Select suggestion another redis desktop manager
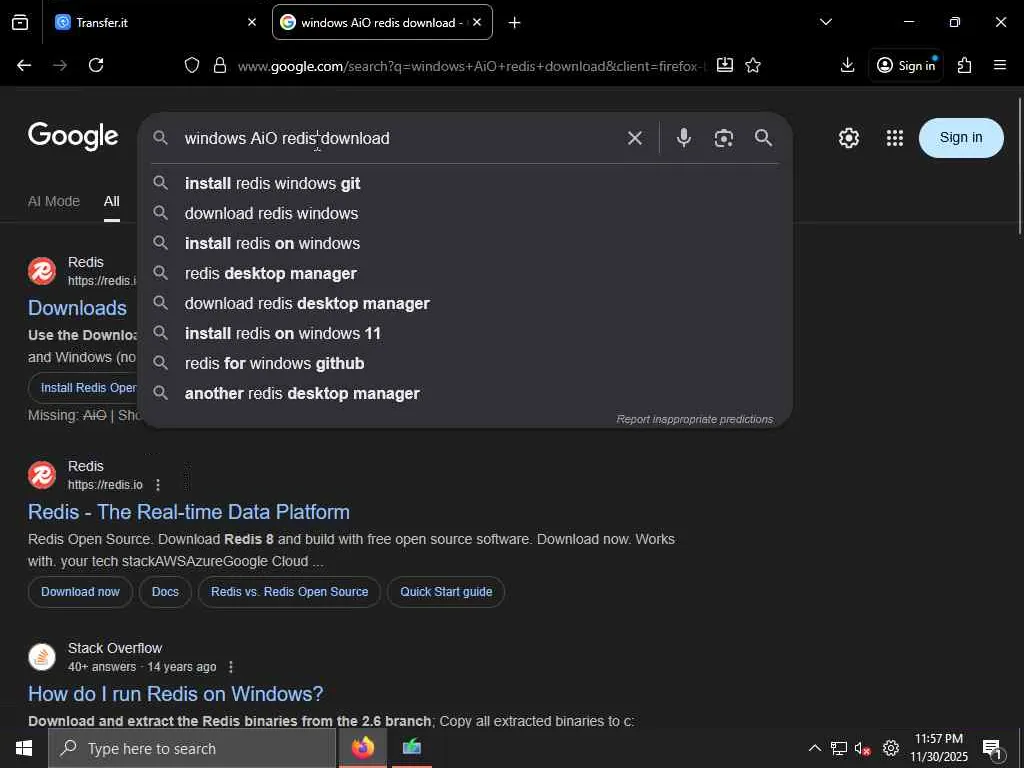The width and height of the screenshot is (1024, 768). pos(465,394)
